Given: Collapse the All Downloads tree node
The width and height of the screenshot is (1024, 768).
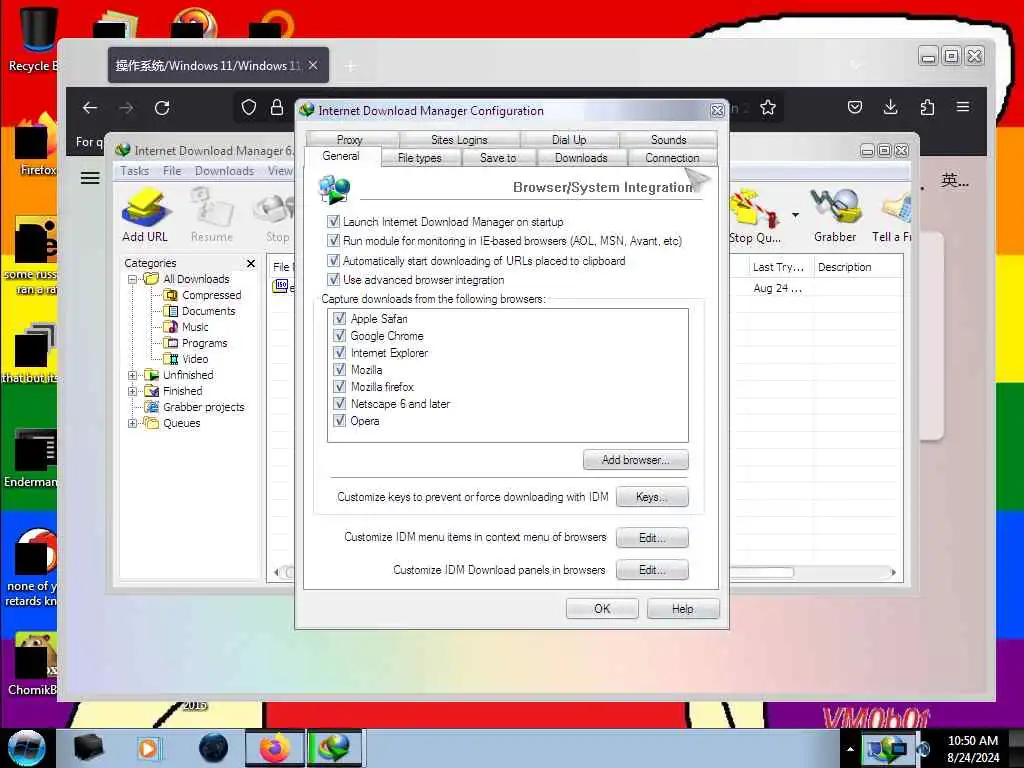Looking at the screenshot, I should [x=133, y=279].
